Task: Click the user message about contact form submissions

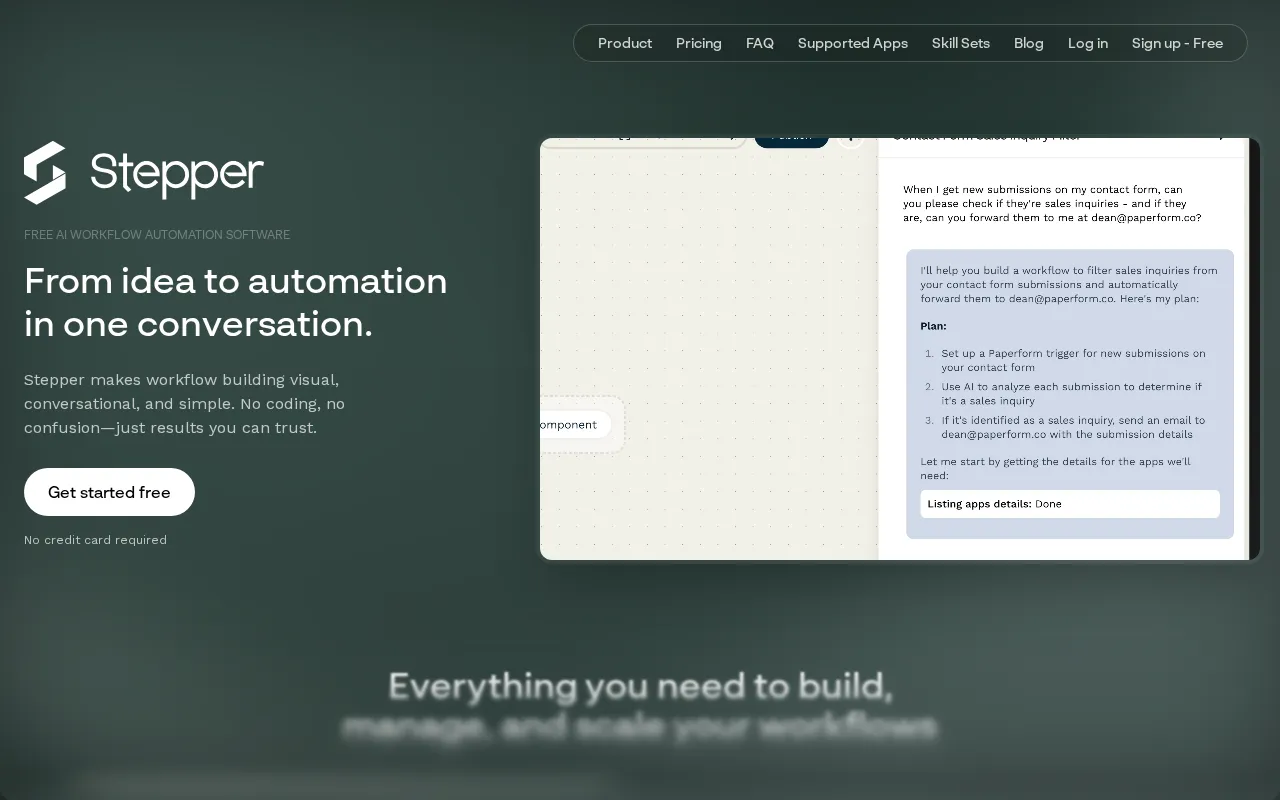Action: point(1052,203)
